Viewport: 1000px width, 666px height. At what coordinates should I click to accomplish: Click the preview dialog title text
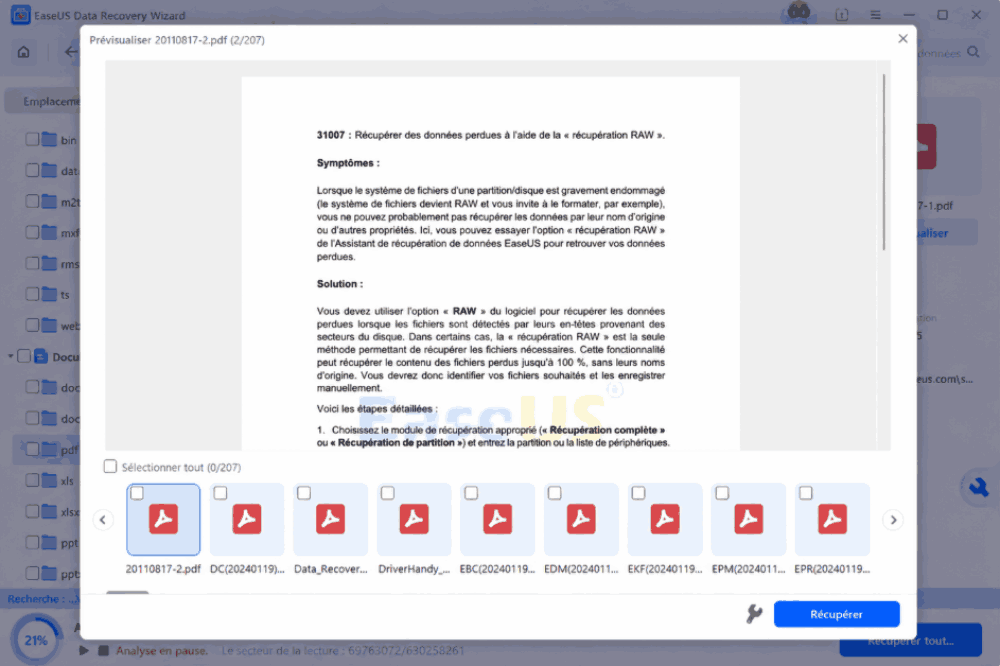coord(177,40)
